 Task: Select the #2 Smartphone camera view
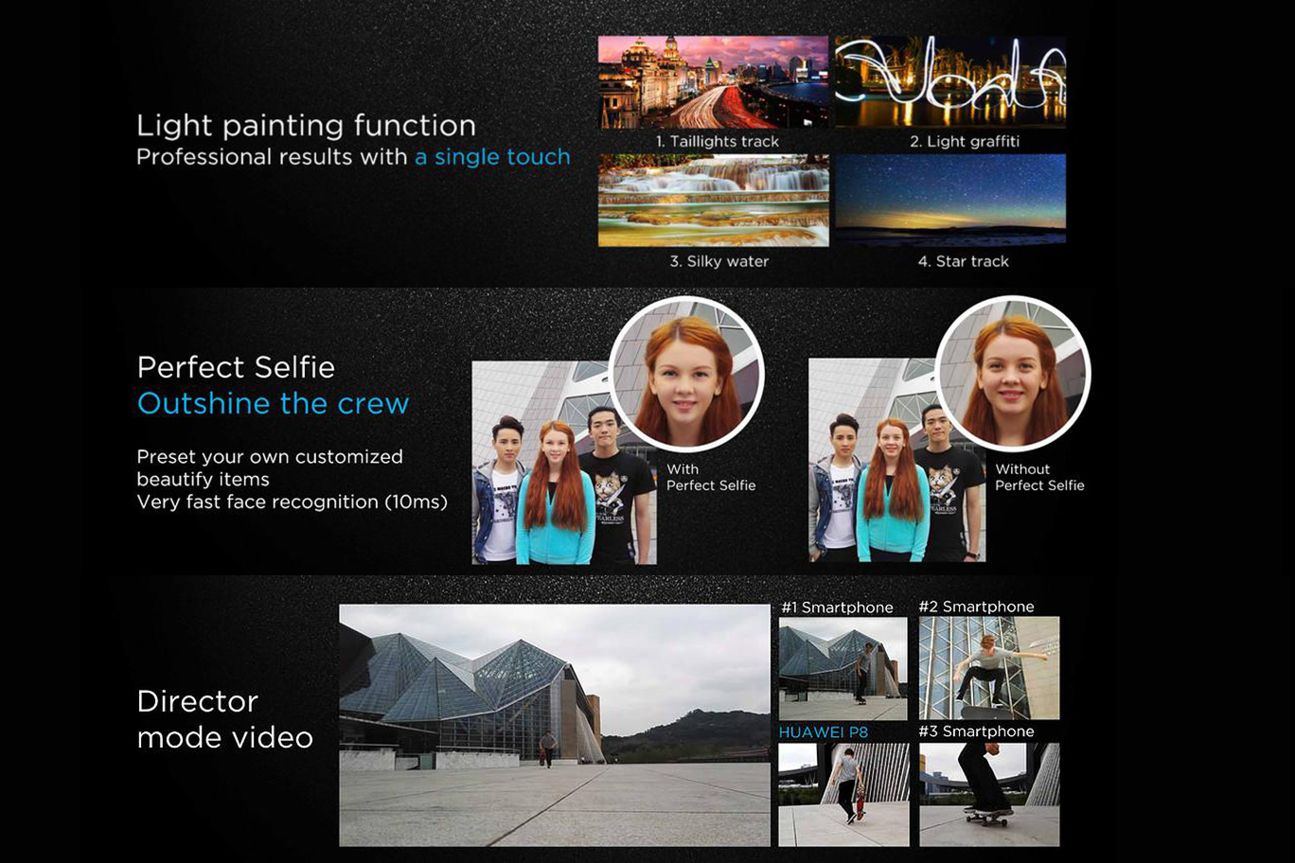point(988,668)
